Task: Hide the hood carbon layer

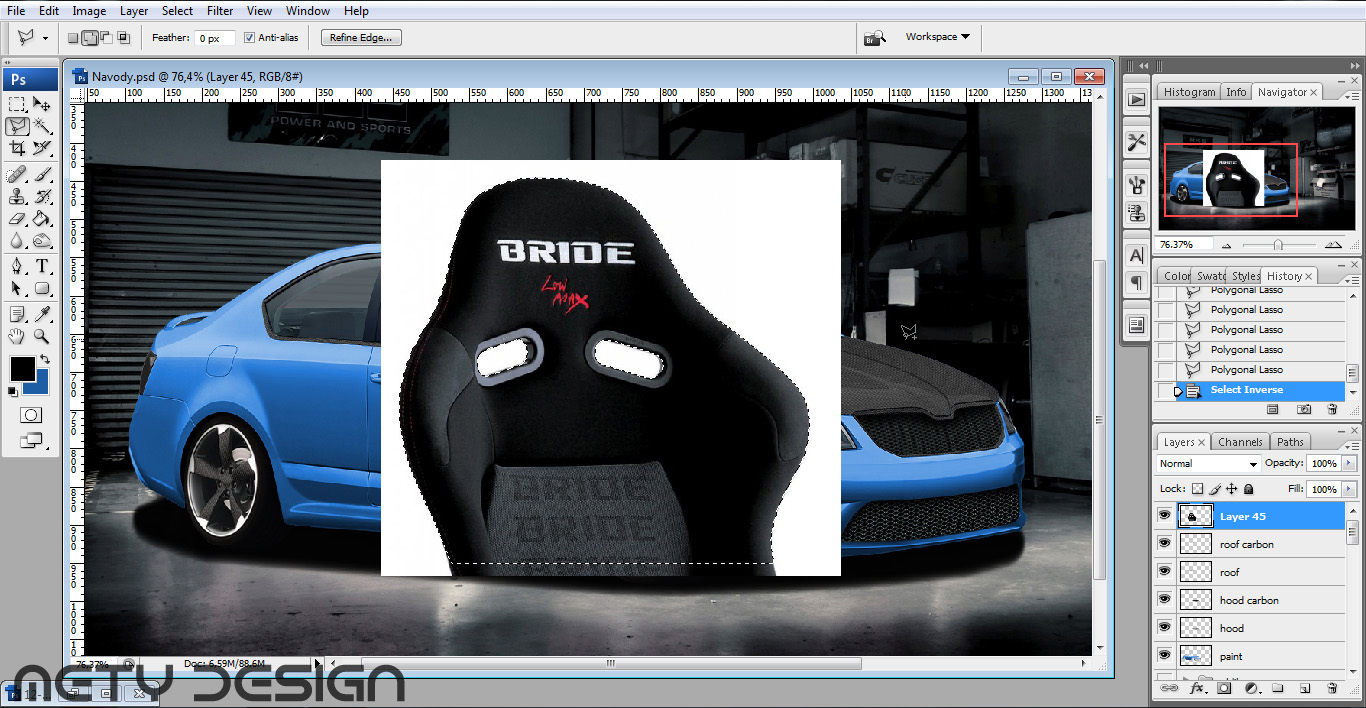Action: click(x=1164, y=600)
